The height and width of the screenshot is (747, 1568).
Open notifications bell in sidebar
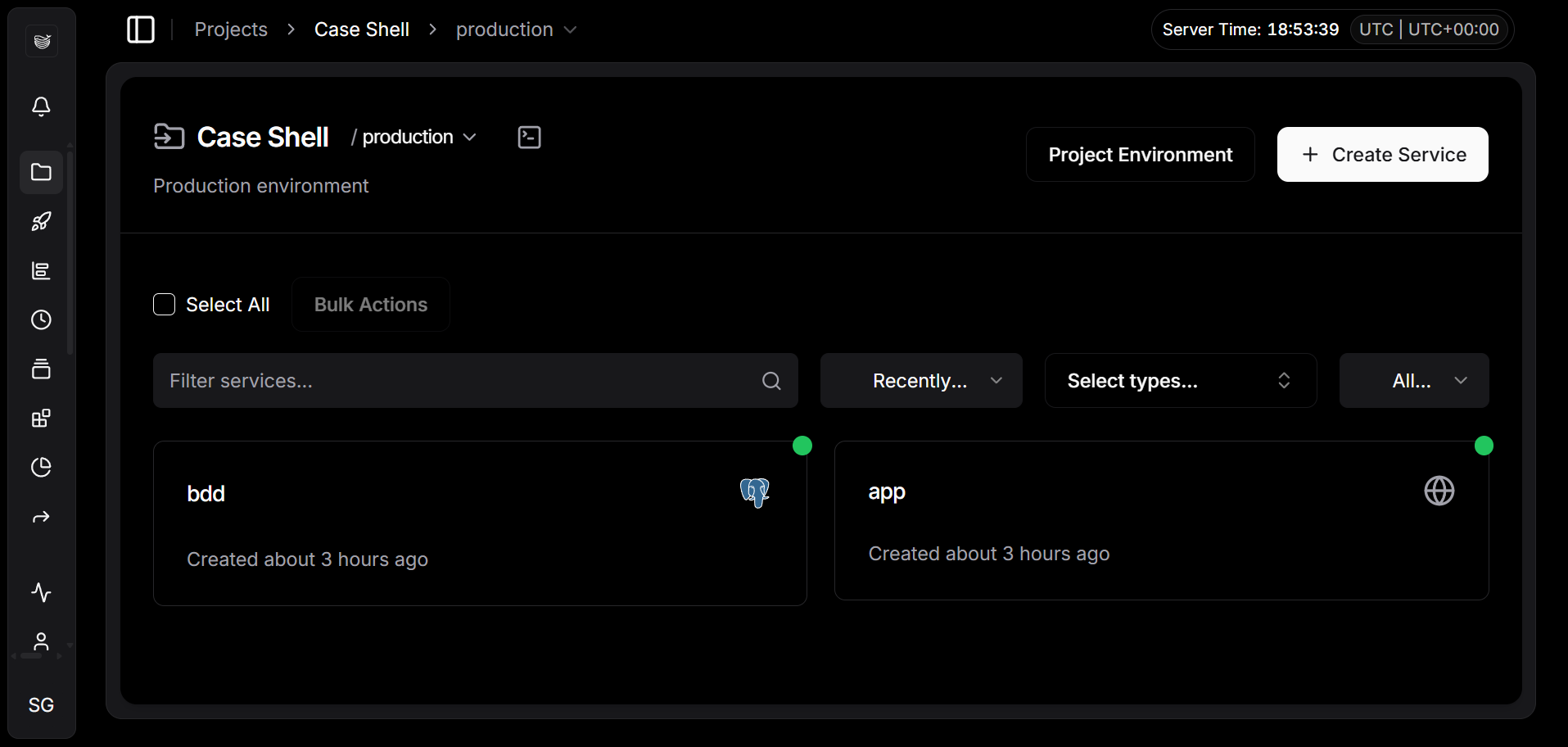[x=41, y=106]
